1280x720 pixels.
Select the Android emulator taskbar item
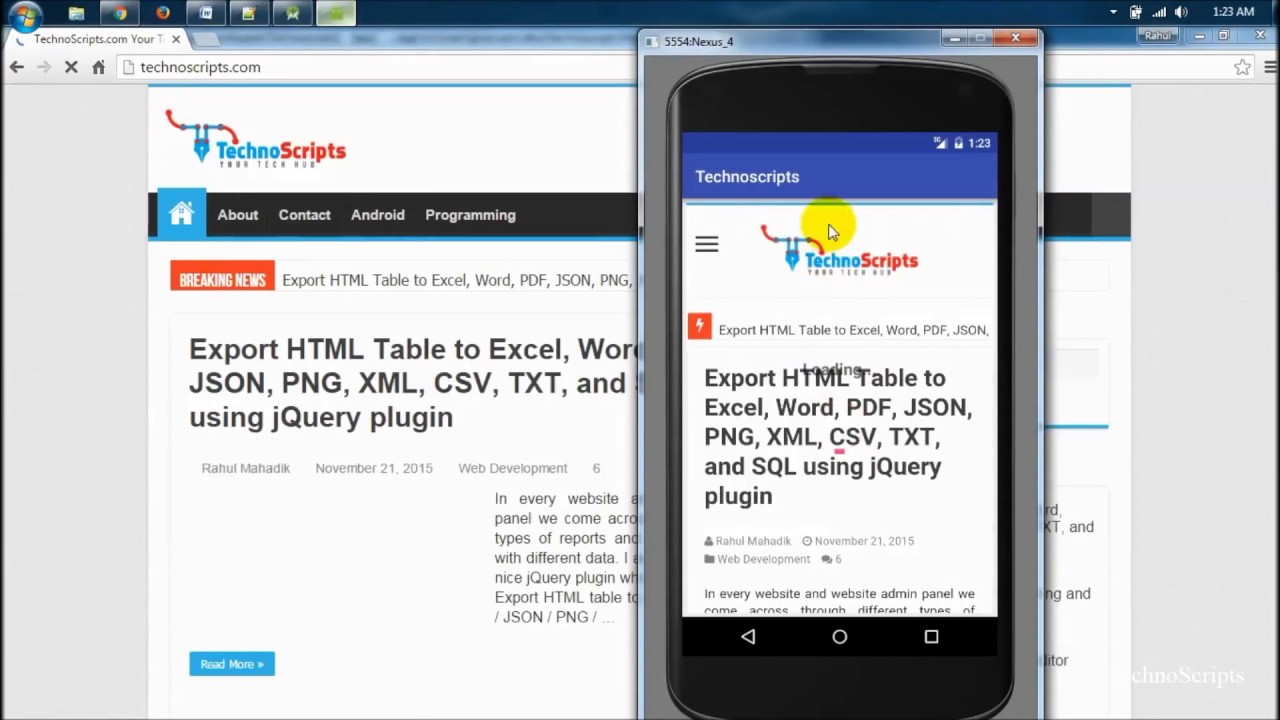(336, 13)
